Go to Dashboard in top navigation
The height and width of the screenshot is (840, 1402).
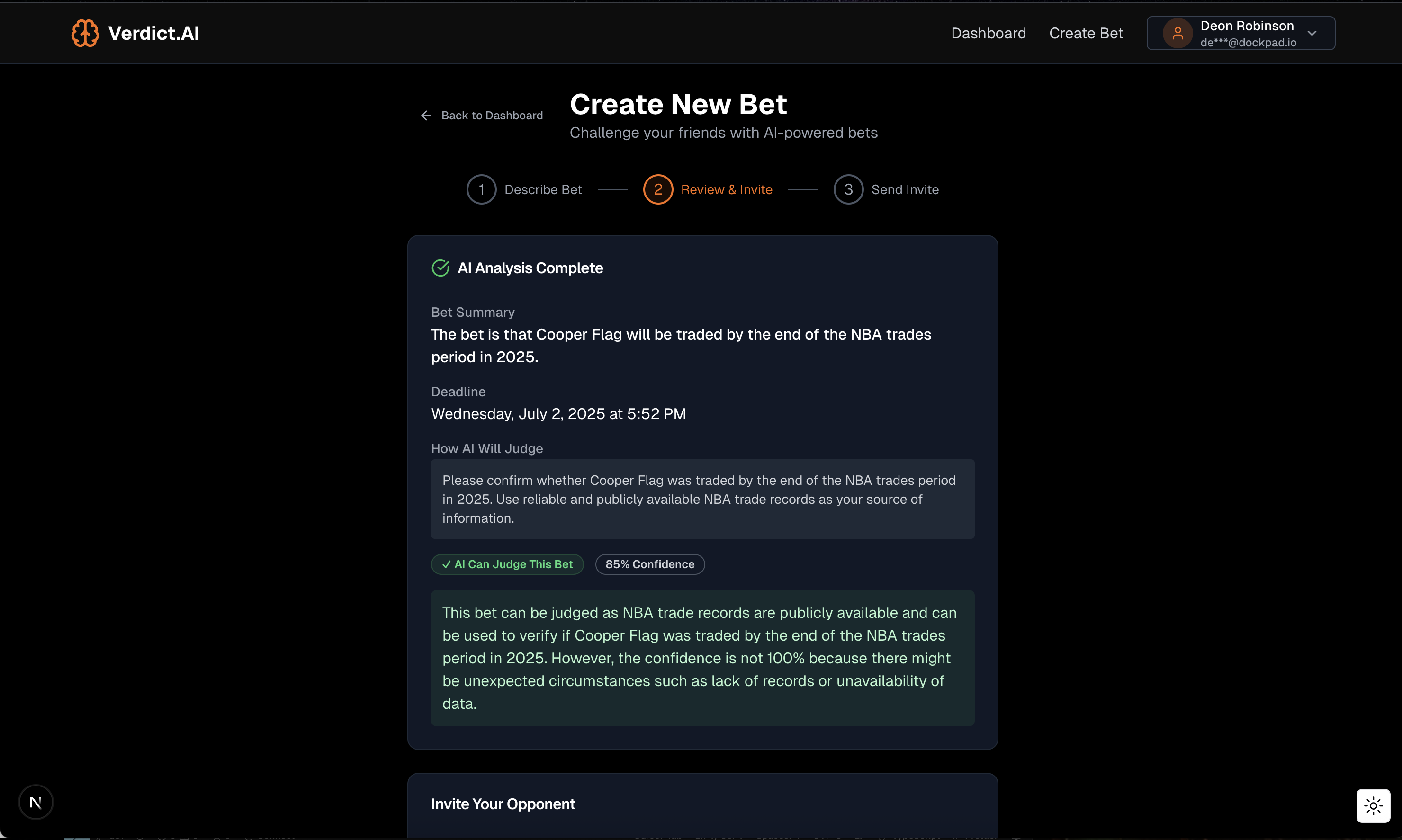pyautogui.click(x=988, y=34)
